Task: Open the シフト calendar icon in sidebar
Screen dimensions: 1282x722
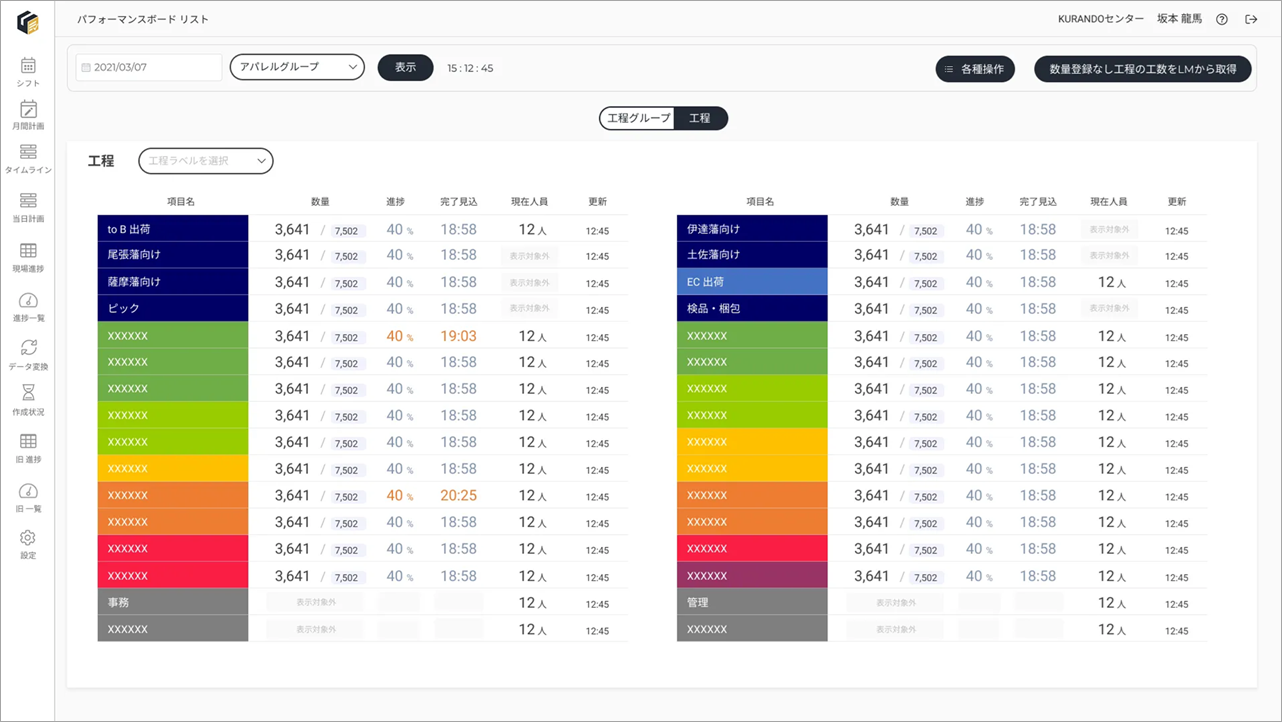Action: tap(28, 66)
